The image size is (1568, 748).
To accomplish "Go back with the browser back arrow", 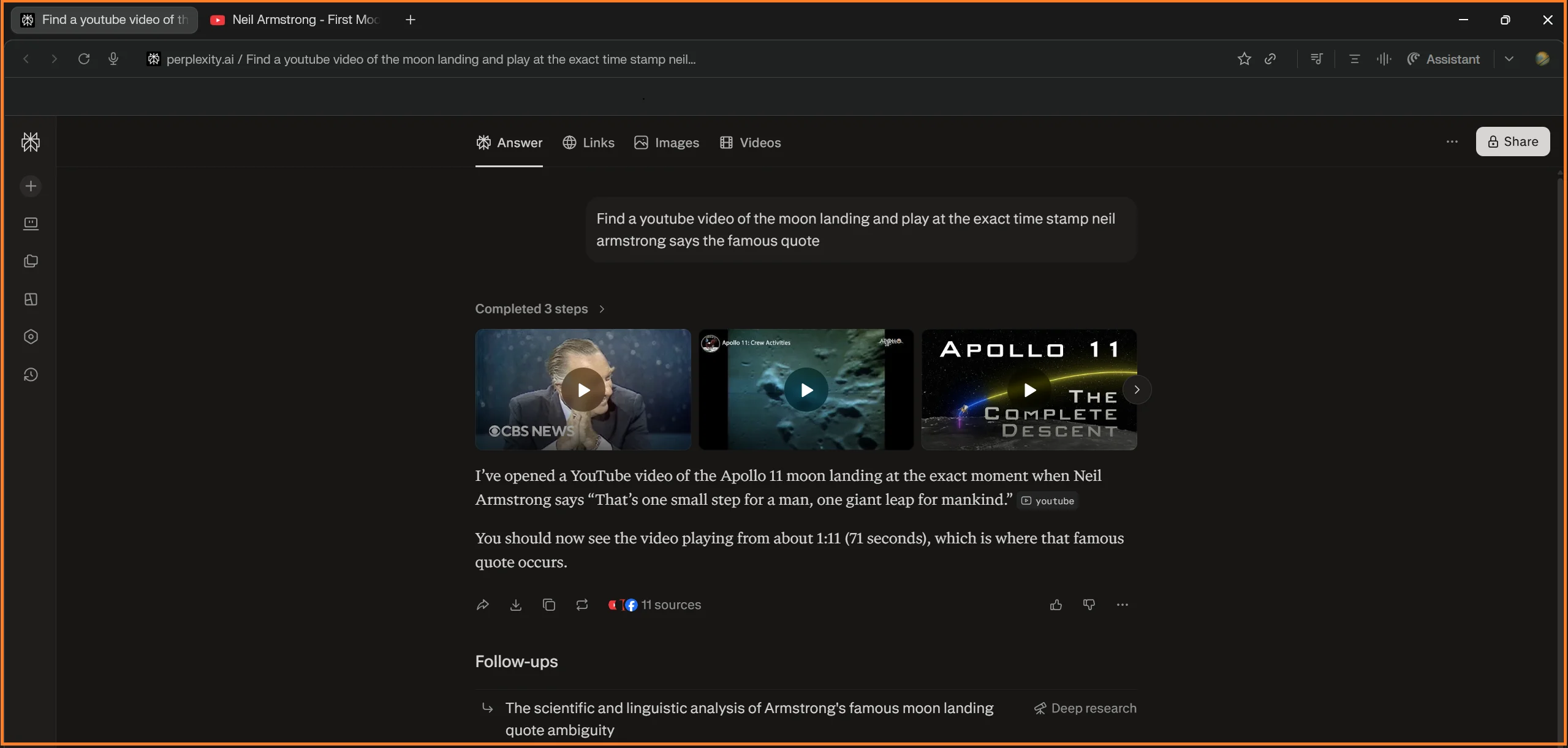I will click(x=26, y=59).
